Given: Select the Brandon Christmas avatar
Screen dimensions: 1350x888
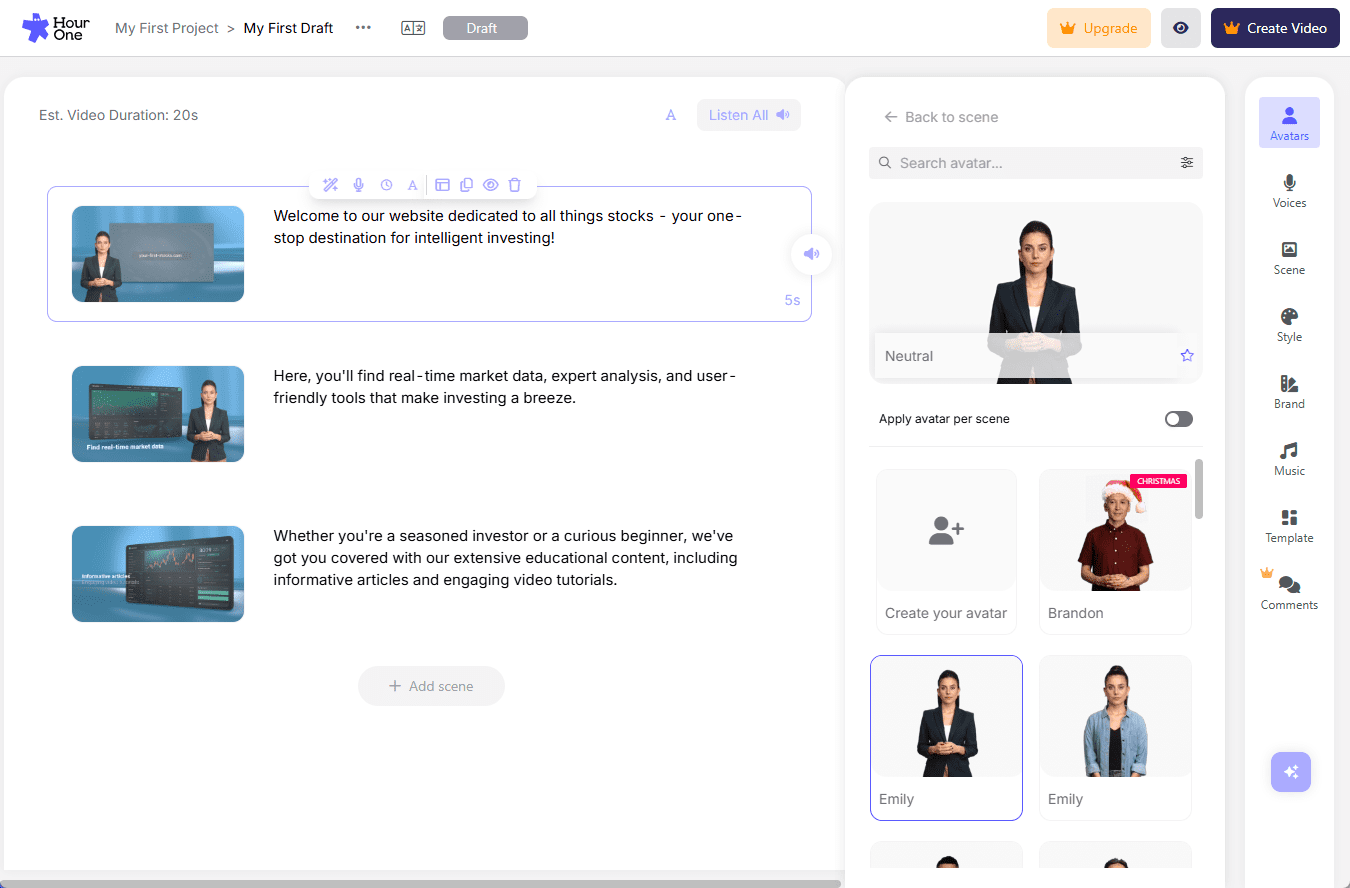Looking at the screenshot, I should pos(1115,552).
